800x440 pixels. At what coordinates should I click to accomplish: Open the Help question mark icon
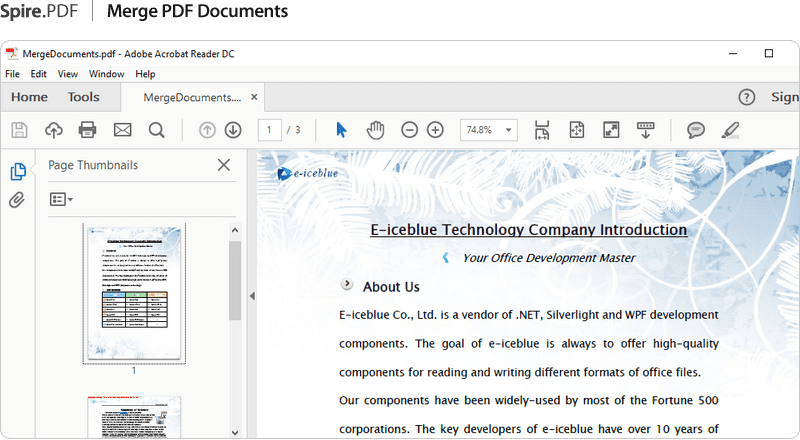point(746,97)
